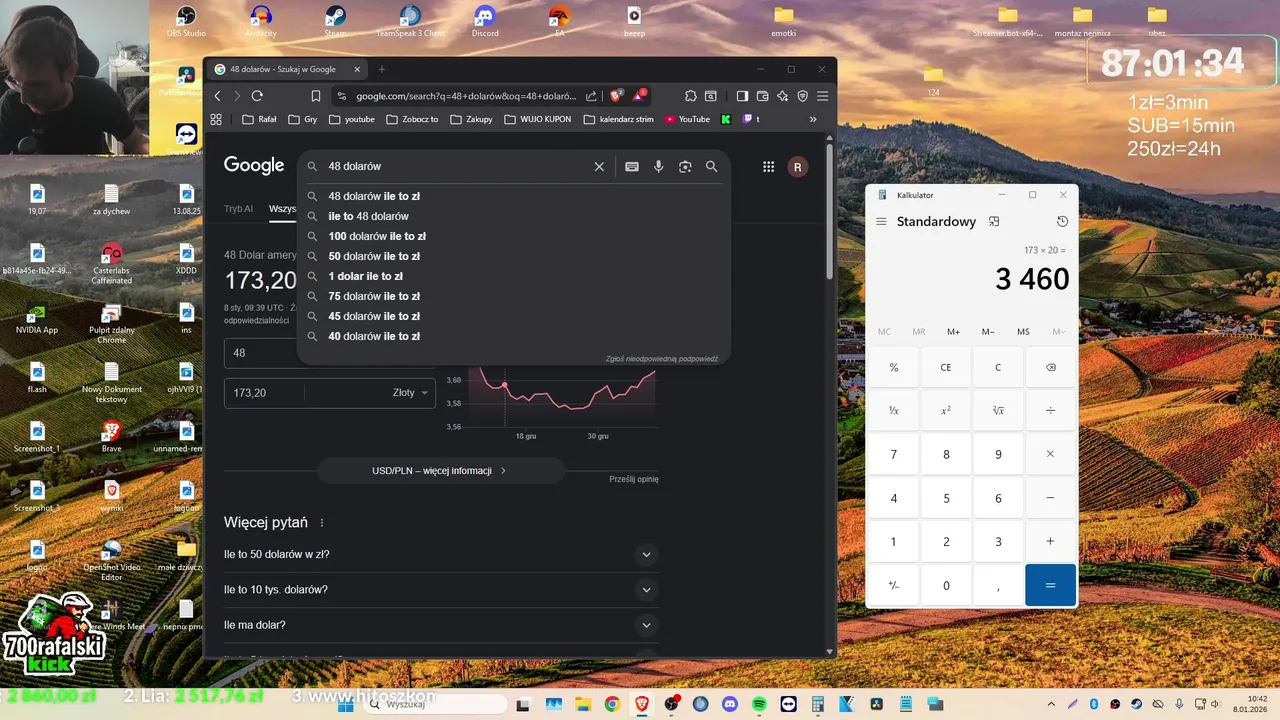Open the Google account avatar R
This screenshot has height=720, width=1280.
tap(797, 167)
